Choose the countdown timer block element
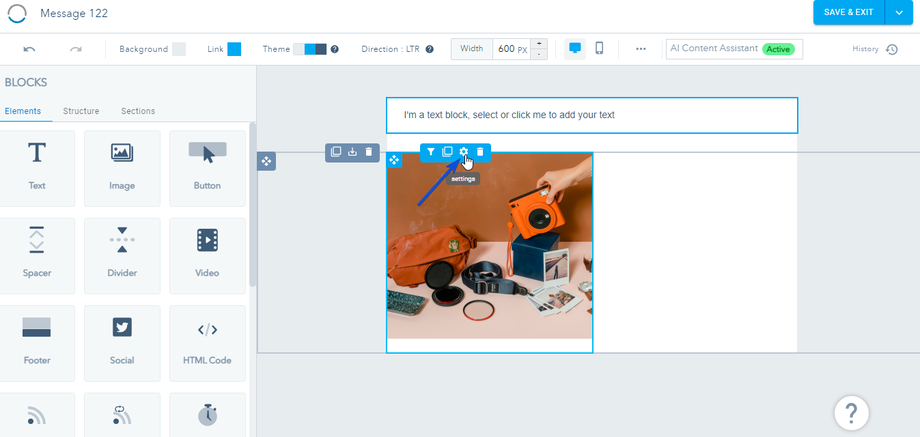The width and height of the screenshot is (920, 437). (x=207, y=415)
